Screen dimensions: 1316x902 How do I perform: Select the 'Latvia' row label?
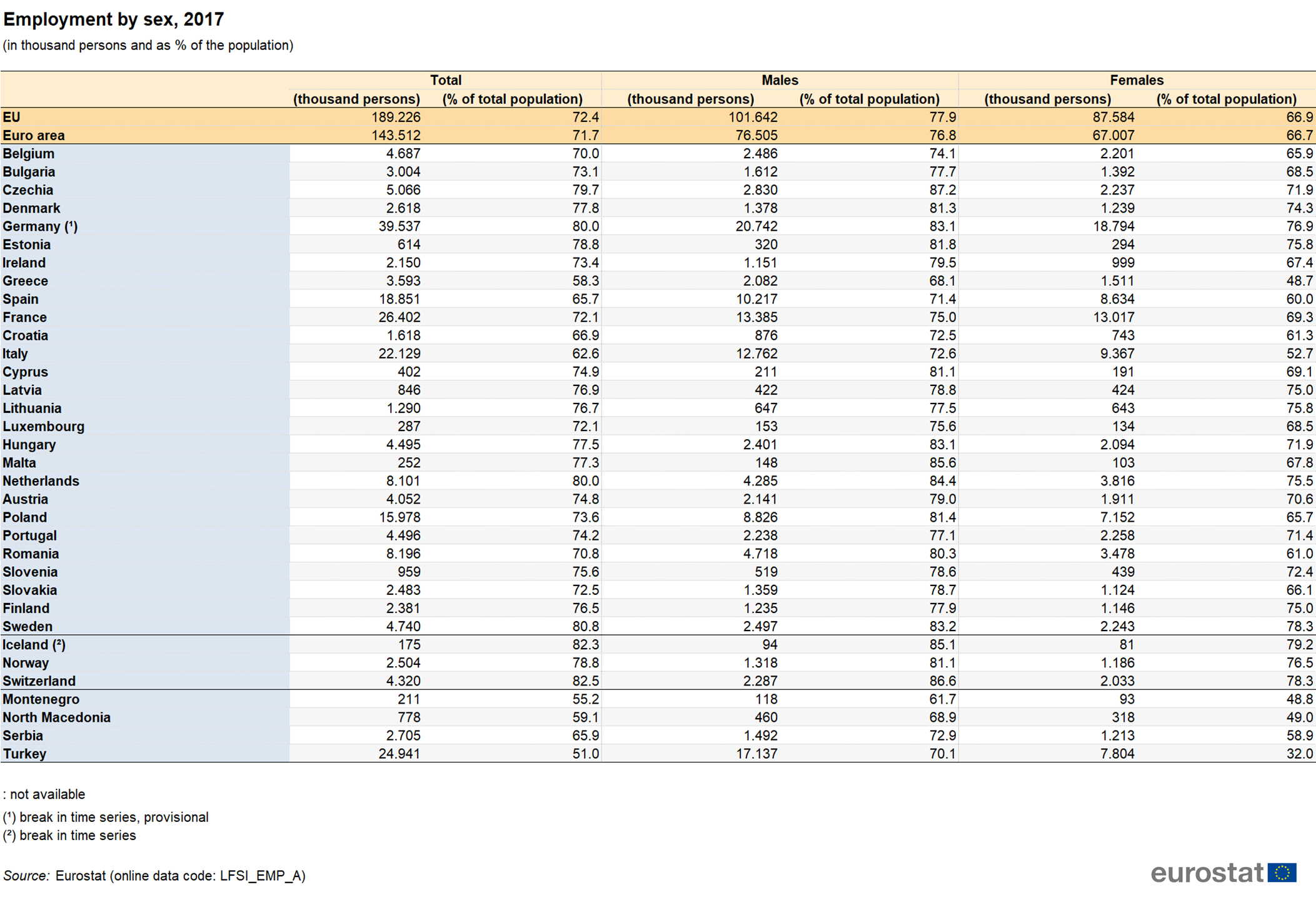(x=23, y=390)
